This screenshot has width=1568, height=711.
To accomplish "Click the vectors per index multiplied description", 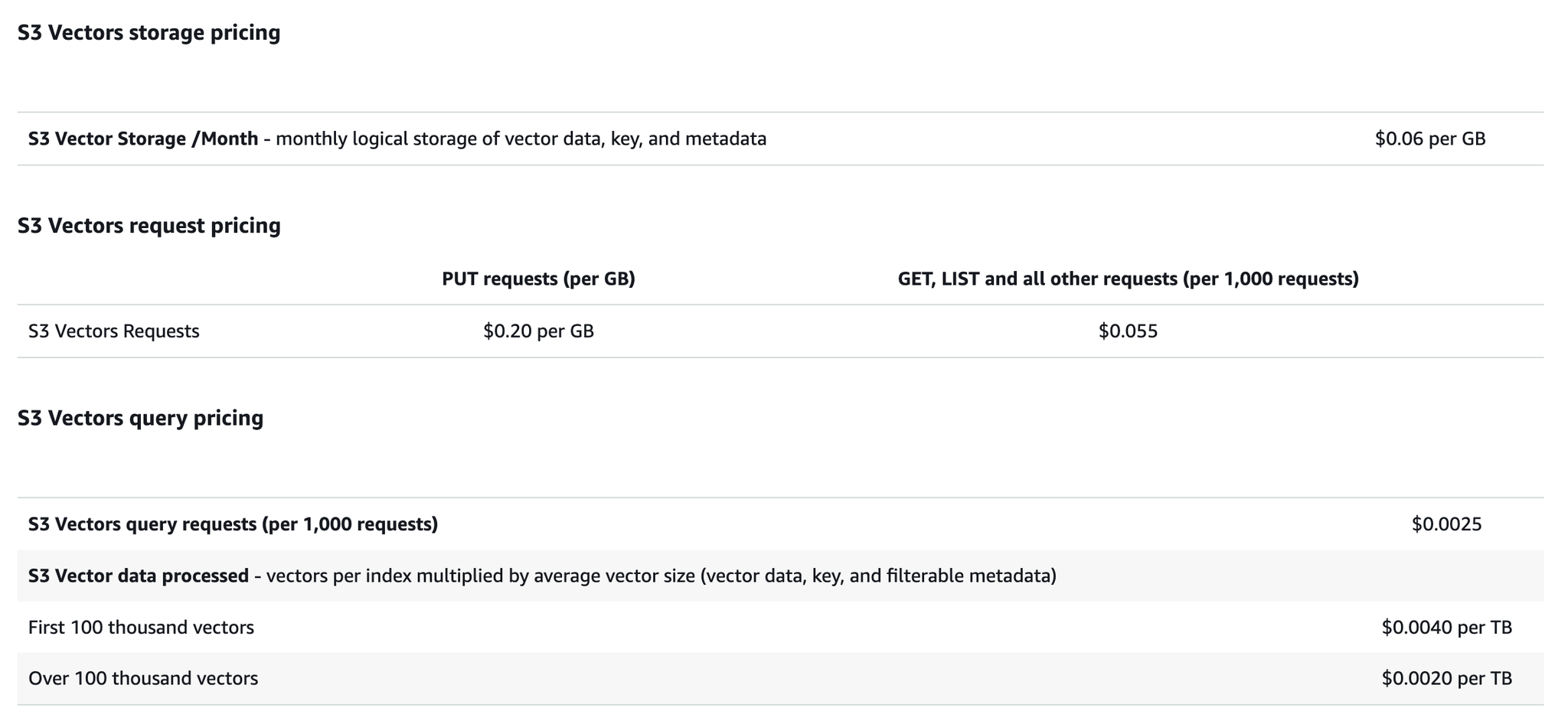I will [480, 576].
